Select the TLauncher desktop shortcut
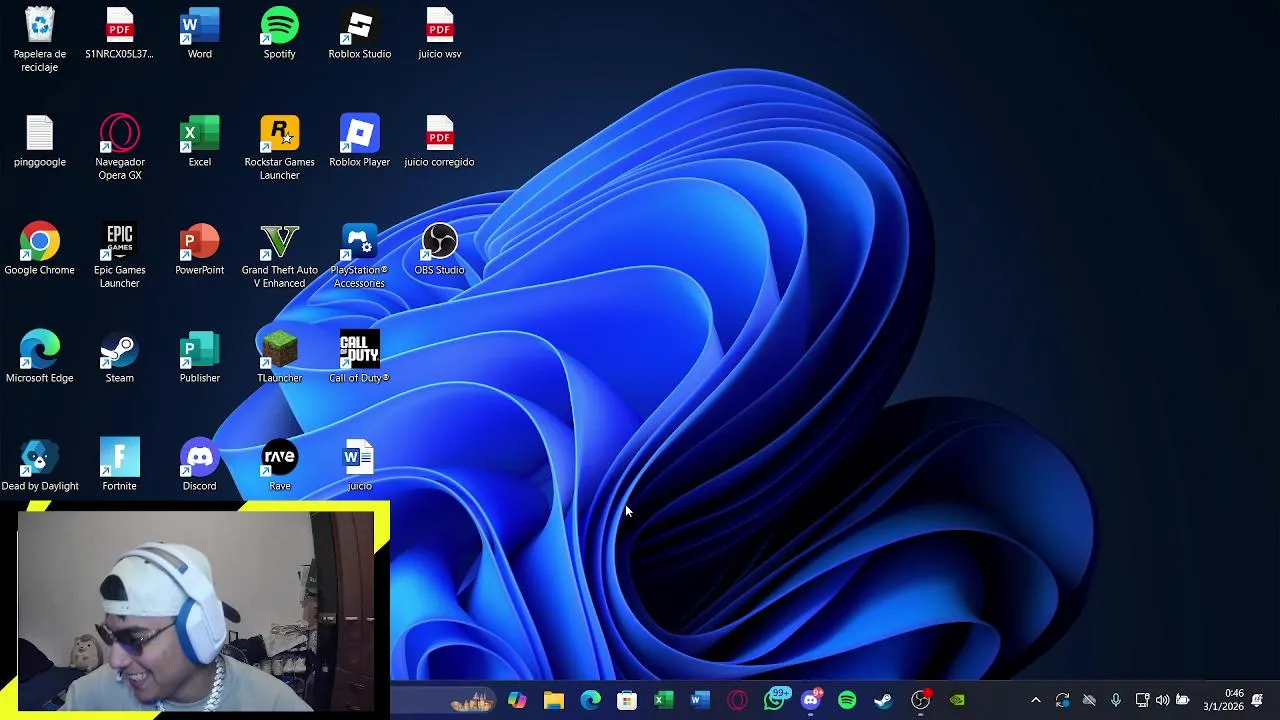This screenshot has width=1280, height=720. point(280,356)
